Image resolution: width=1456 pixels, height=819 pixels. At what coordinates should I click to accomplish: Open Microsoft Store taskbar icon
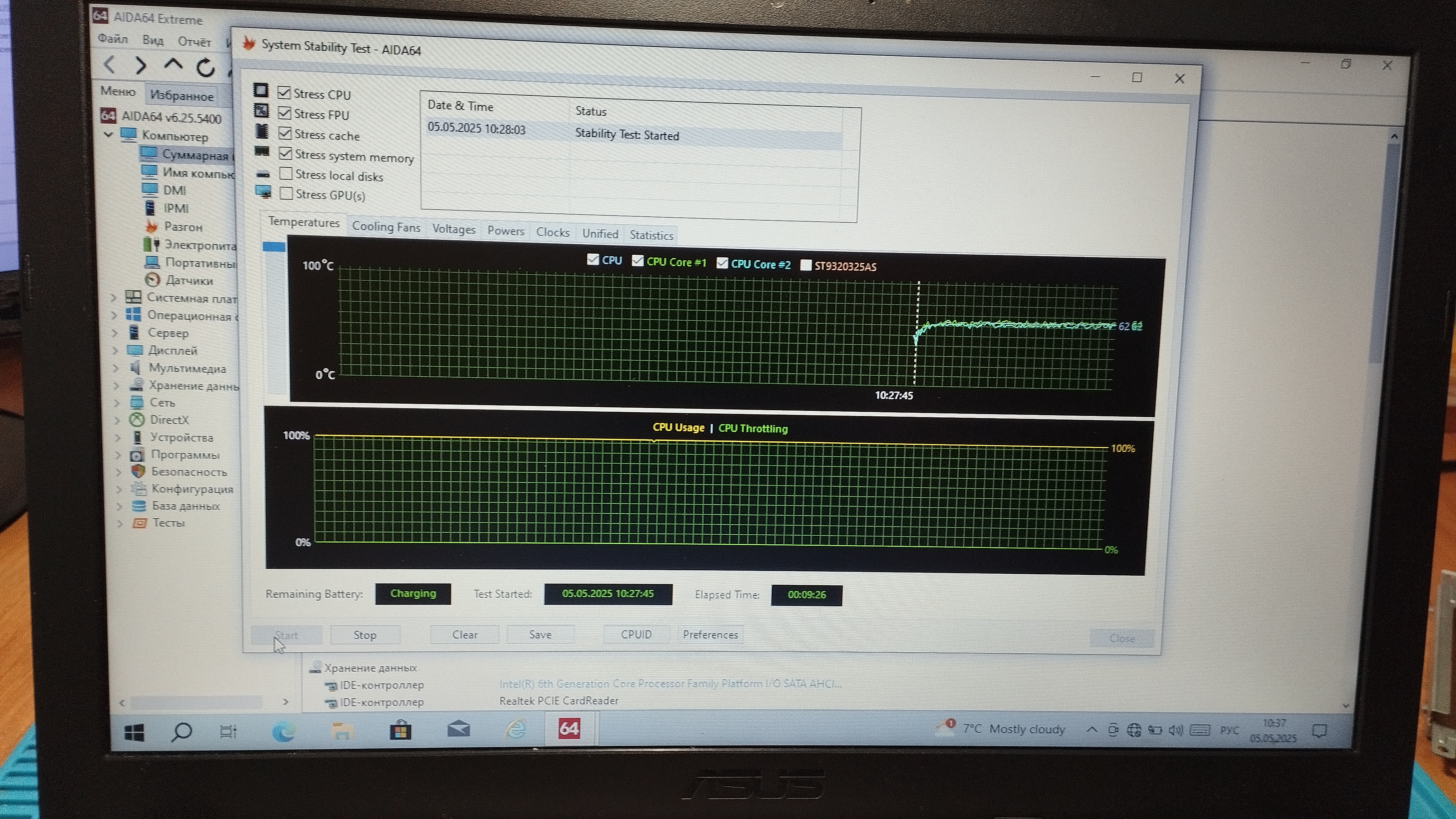400,731
